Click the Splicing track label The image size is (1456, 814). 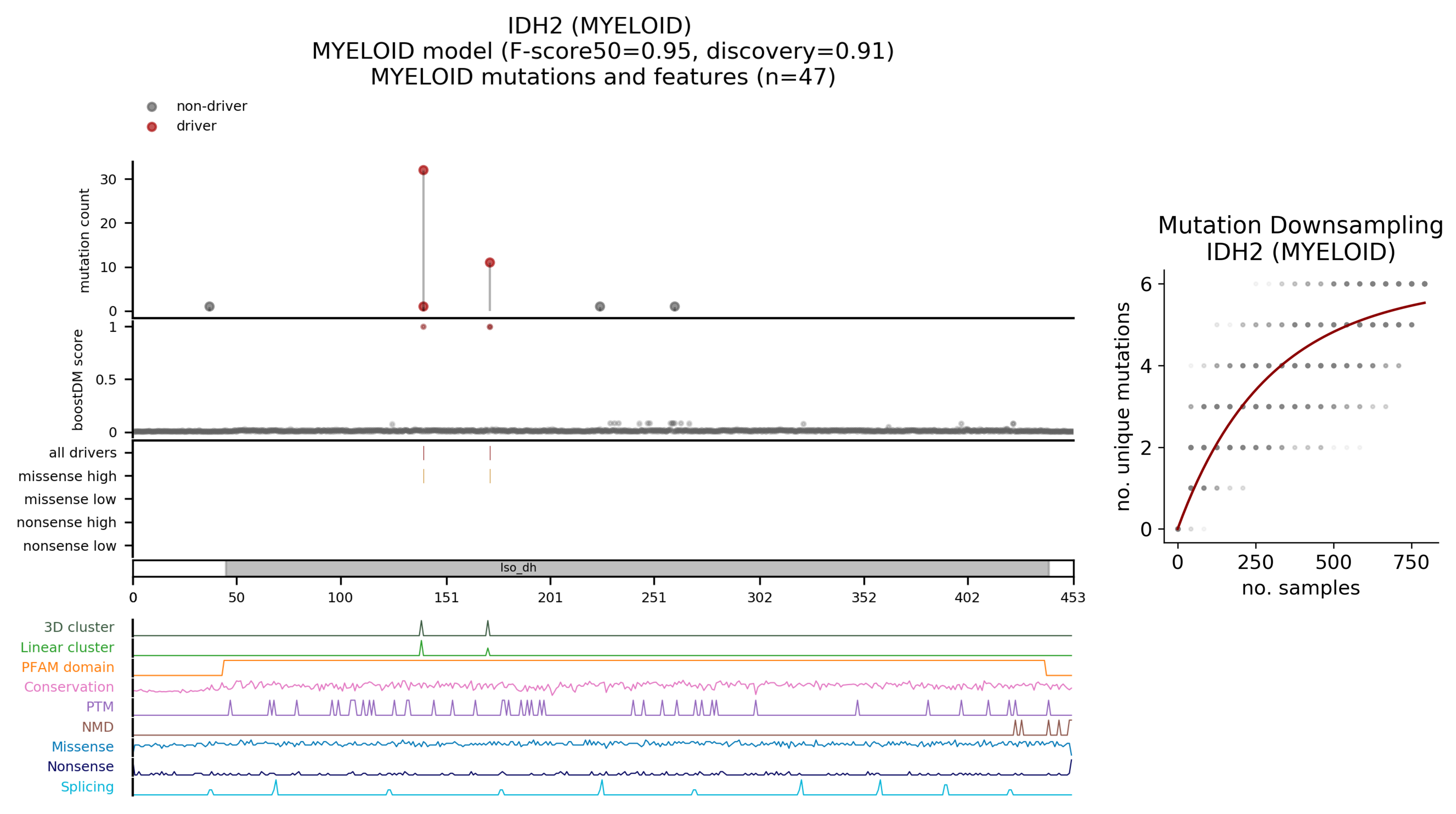pyautogui.click(x=87, y=786)
